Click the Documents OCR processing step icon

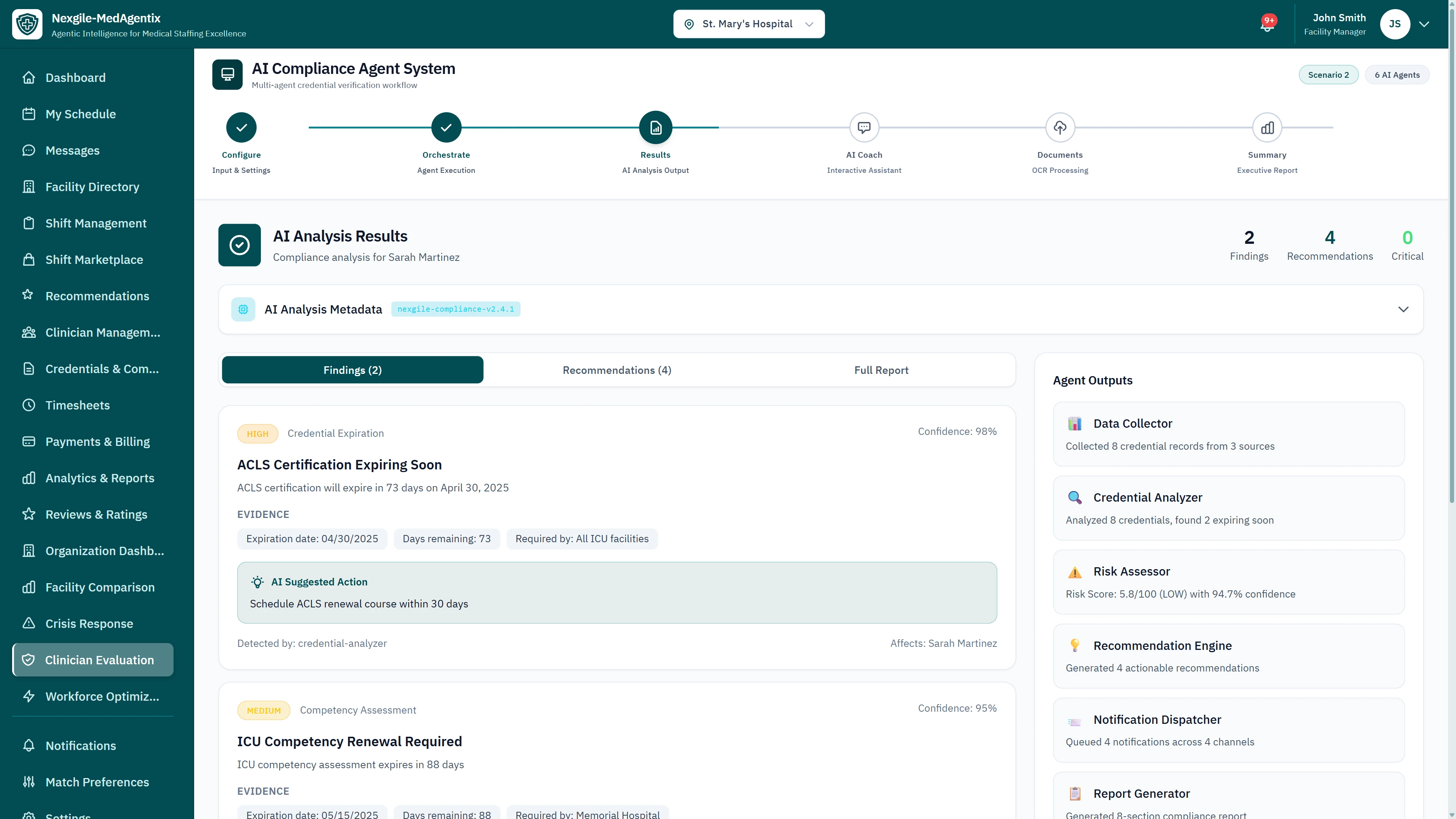[1060, 127]
